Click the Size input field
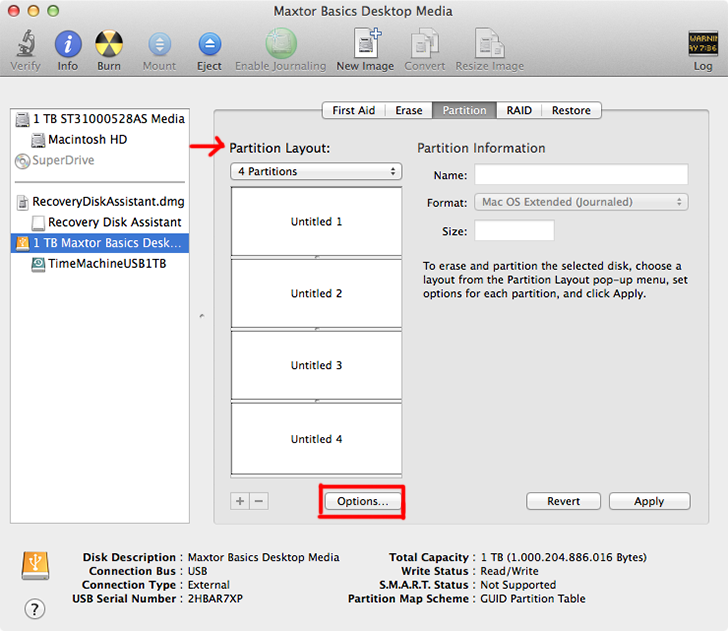Screen dimensions: 728x631 click(x=514, y=230)
